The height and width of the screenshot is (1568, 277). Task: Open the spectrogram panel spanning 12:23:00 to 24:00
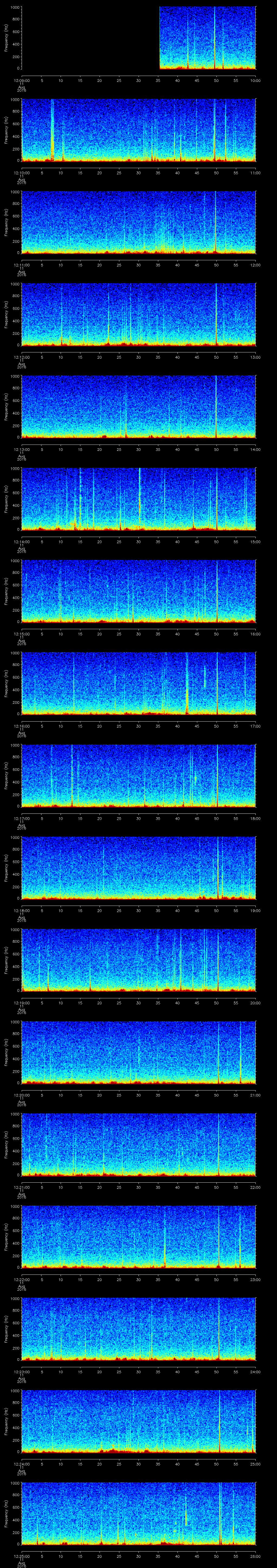[138, 1329]
